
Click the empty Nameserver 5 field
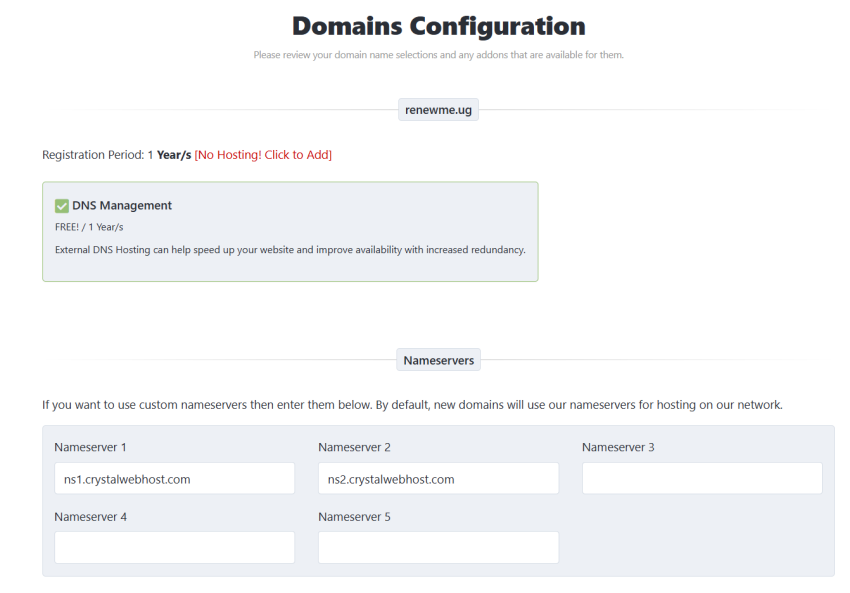[438, 547]
